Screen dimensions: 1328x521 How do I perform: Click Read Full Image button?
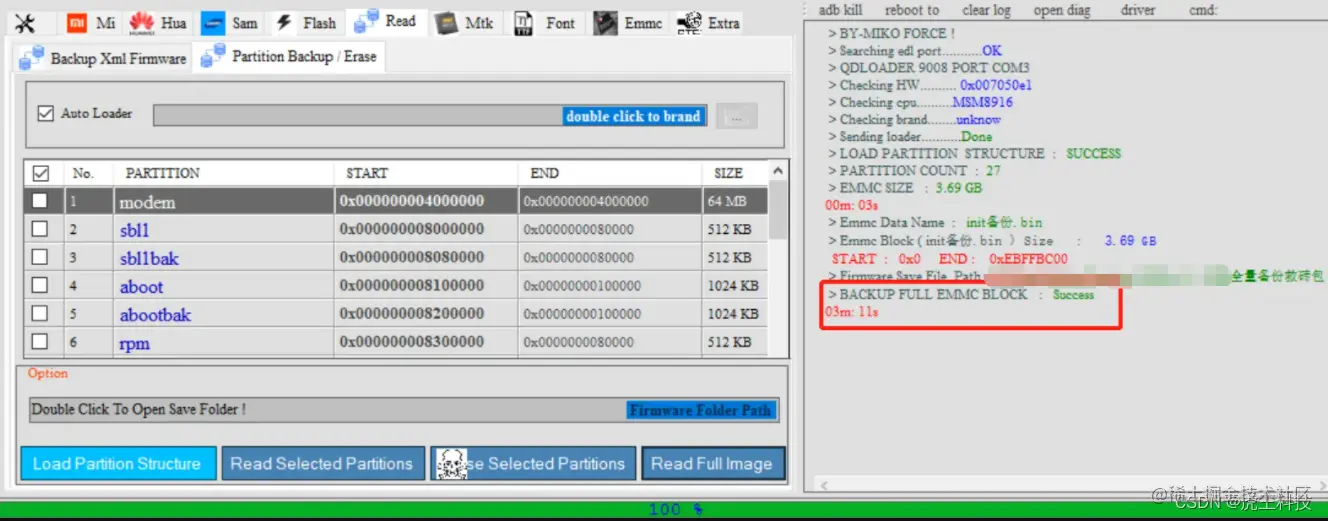pyautogui.click(x=712, y=464)
